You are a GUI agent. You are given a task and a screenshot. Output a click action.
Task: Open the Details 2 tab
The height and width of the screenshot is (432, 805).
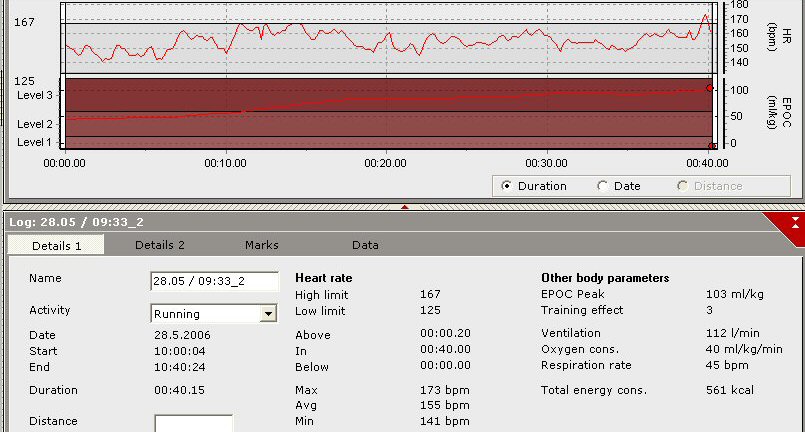pyautogui.click(x=160, y=245)
